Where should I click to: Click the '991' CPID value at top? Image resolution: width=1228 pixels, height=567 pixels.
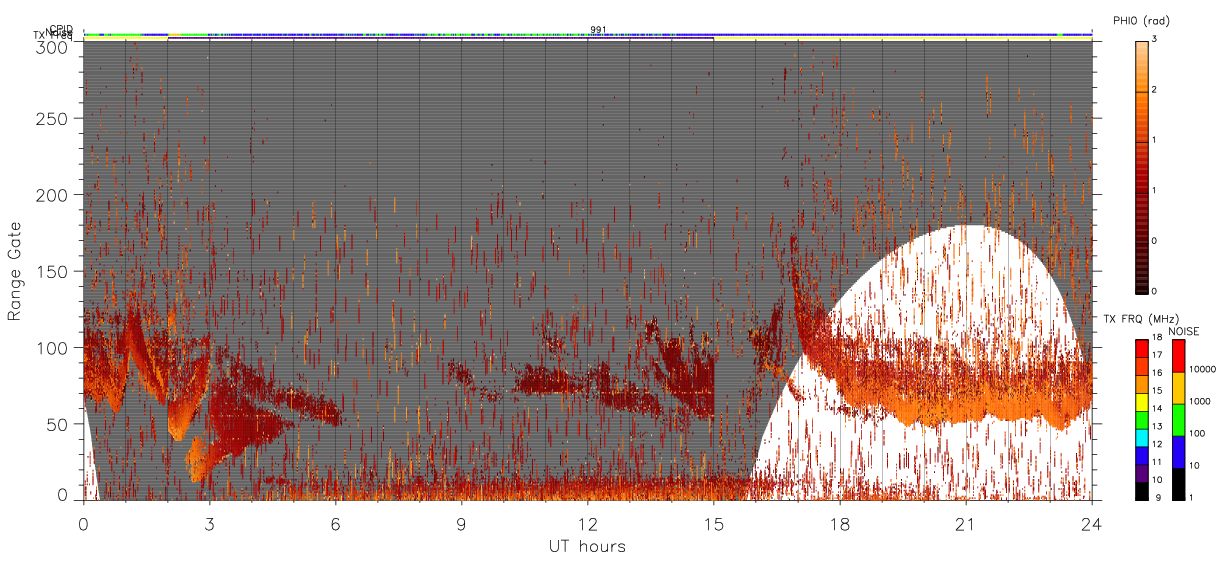598,30
